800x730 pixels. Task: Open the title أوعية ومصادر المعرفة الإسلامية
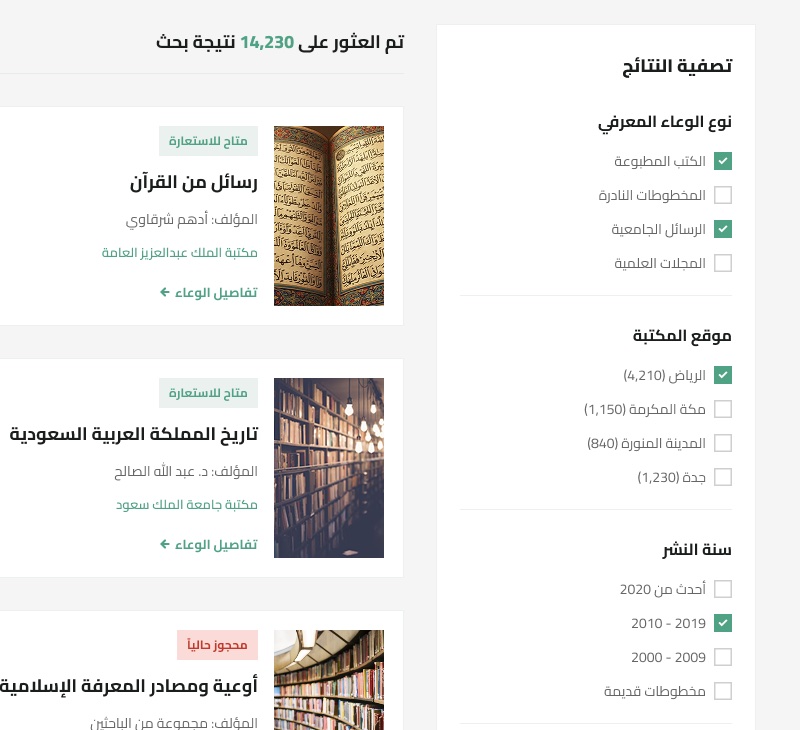click(x=129, y=686)
